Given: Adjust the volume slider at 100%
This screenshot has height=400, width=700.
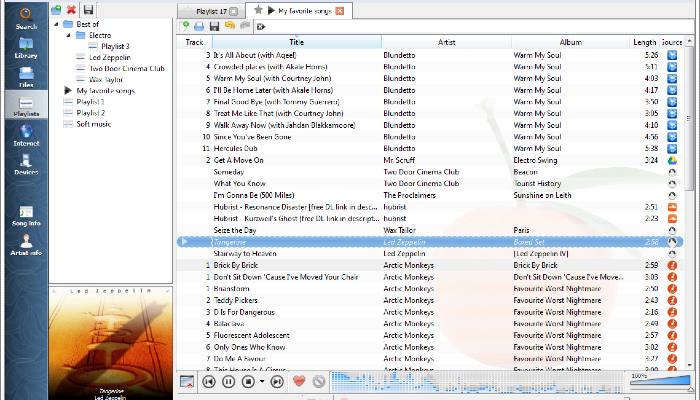Looking at the screenshot, I should (660, 380).
